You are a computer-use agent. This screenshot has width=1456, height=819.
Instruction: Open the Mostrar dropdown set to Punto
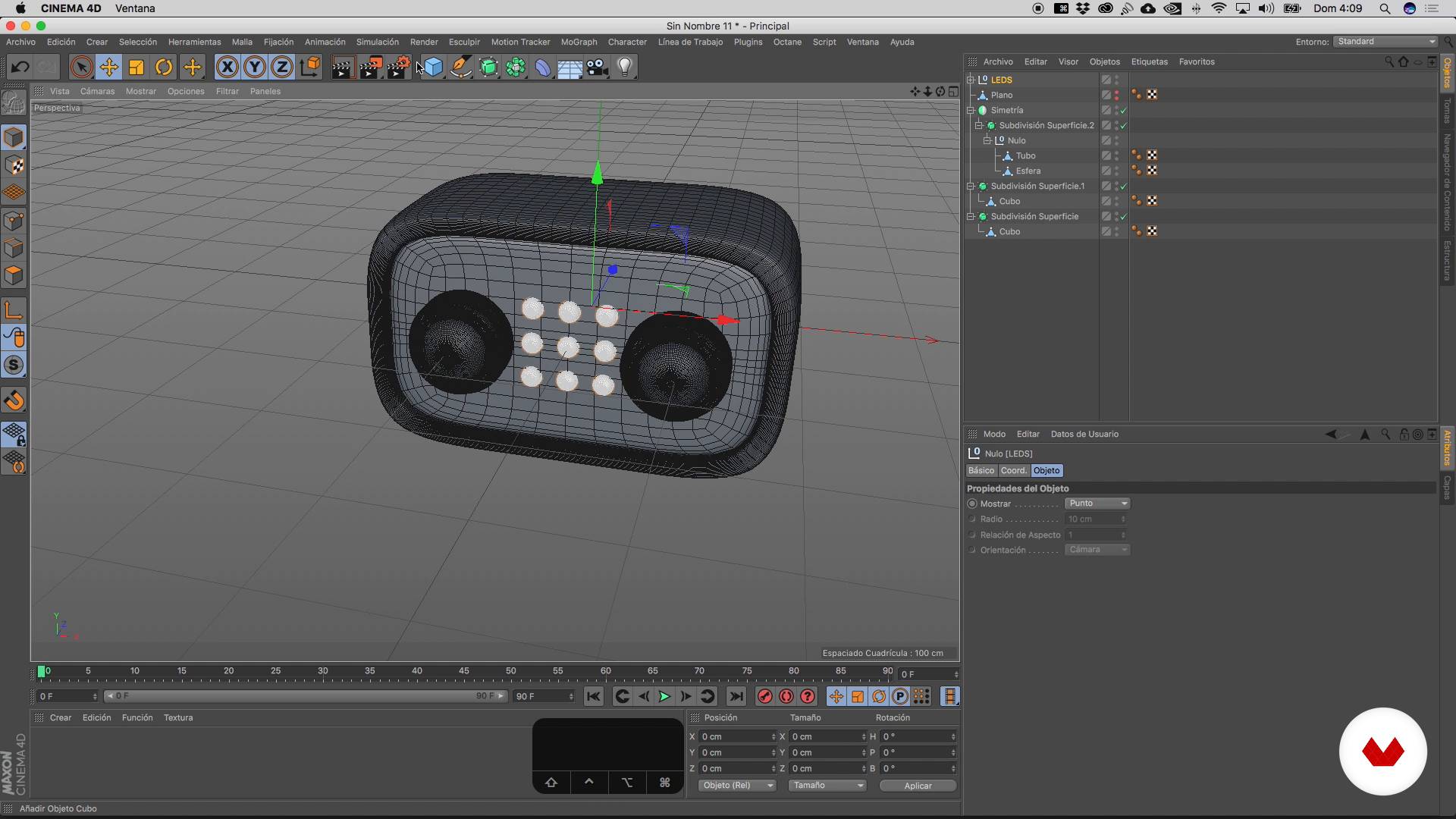click(1097, 504)
